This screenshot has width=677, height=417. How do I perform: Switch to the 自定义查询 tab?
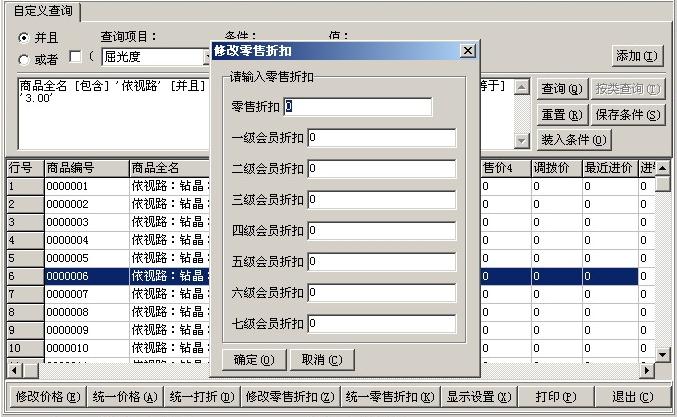[40, 9]
